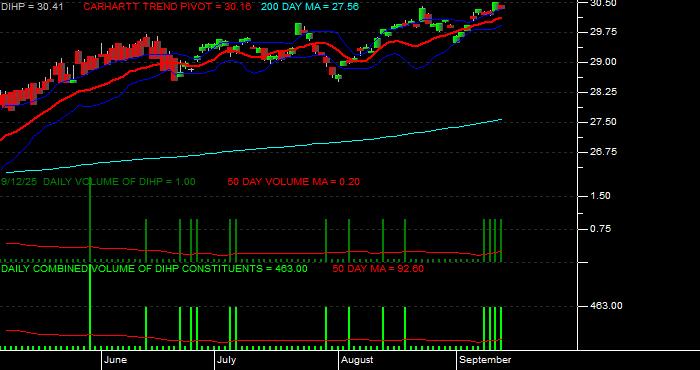Click the 29.75 price axis value
The image size is (700, 370).
pyautogui.click(x=604, y=32)
